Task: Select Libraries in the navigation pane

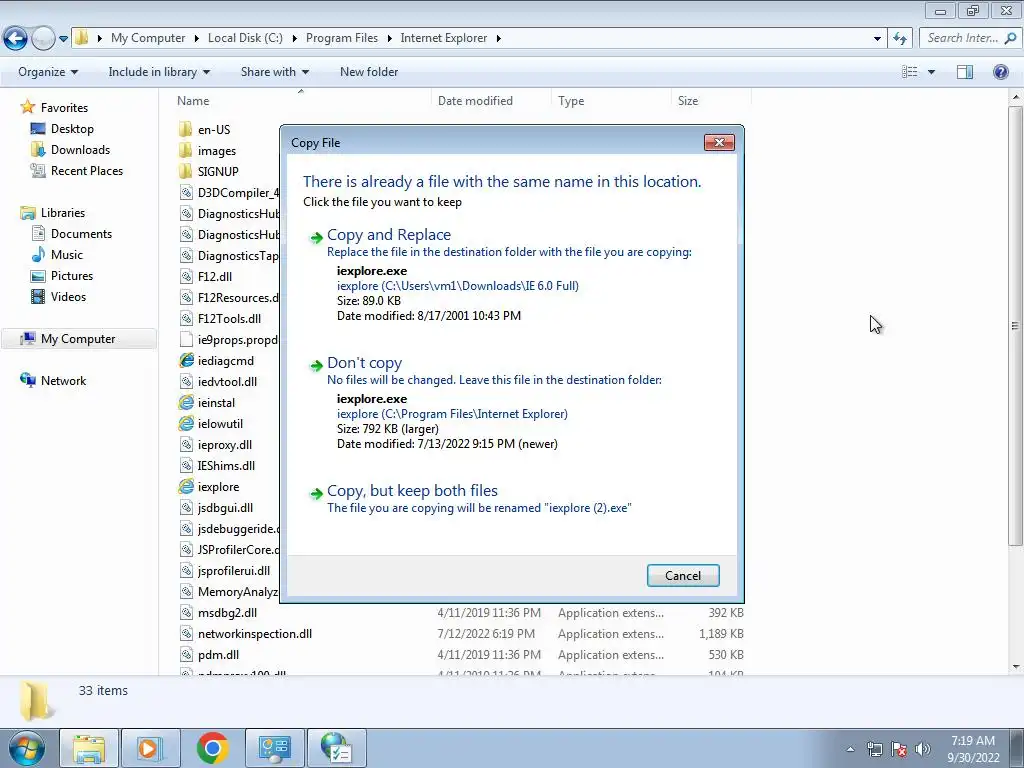Action: coord(63,213)
